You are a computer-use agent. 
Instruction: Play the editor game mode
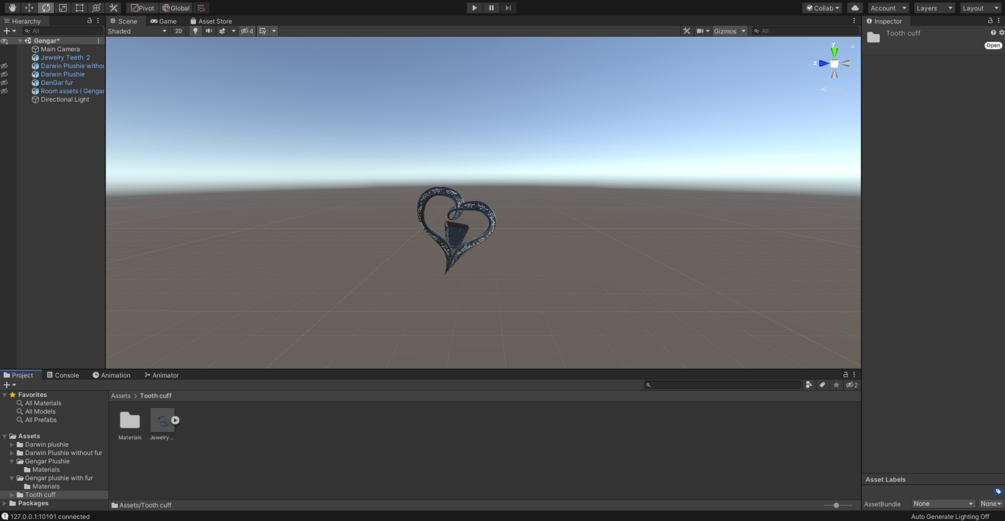tap(474, 8)
